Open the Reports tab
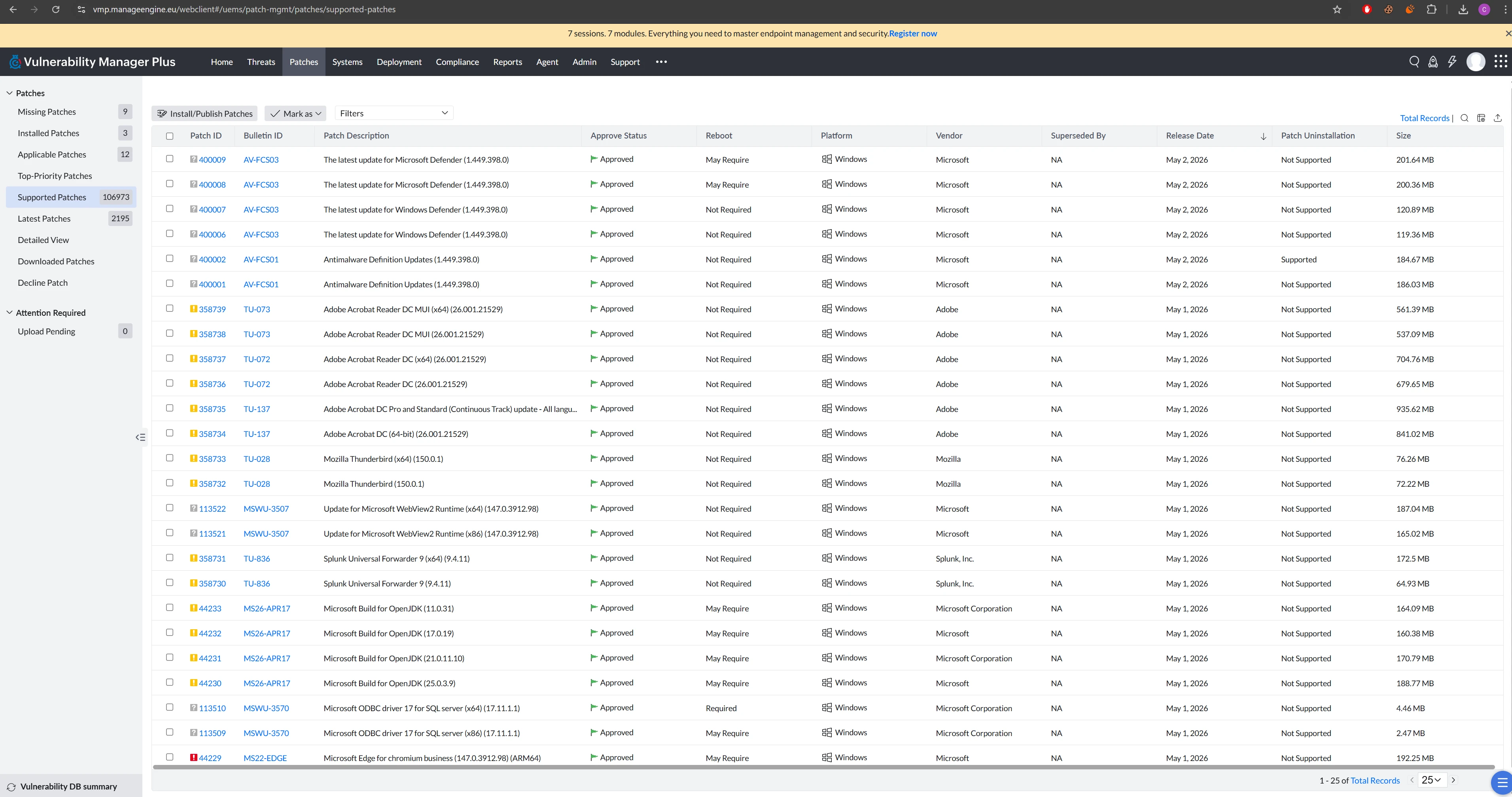1512x797 pixels. point(508,62)
